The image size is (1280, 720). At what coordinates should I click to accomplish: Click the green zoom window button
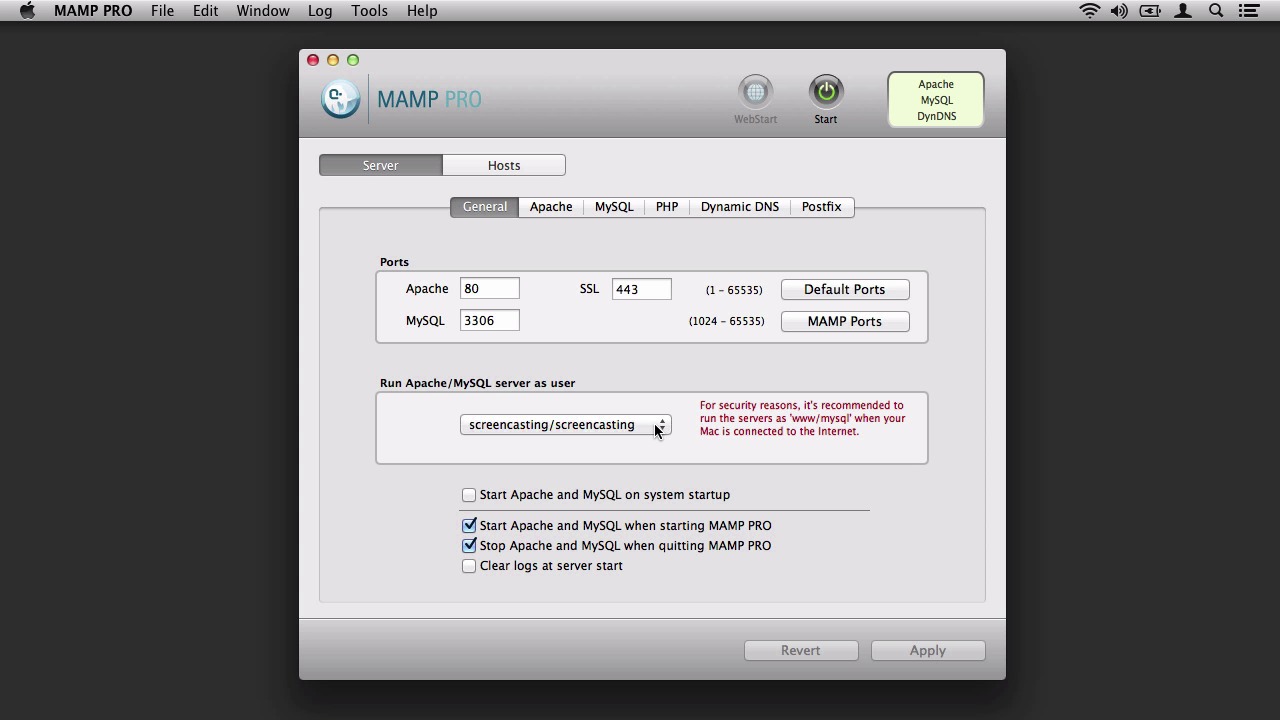coord(353,60)
